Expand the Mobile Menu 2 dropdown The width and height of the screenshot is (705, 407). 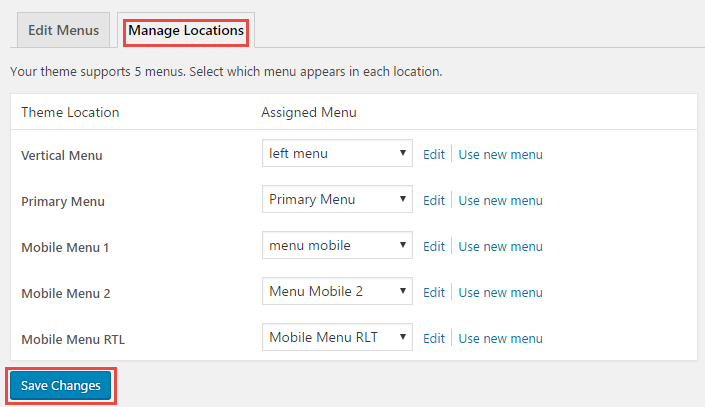tap(337, 291)
